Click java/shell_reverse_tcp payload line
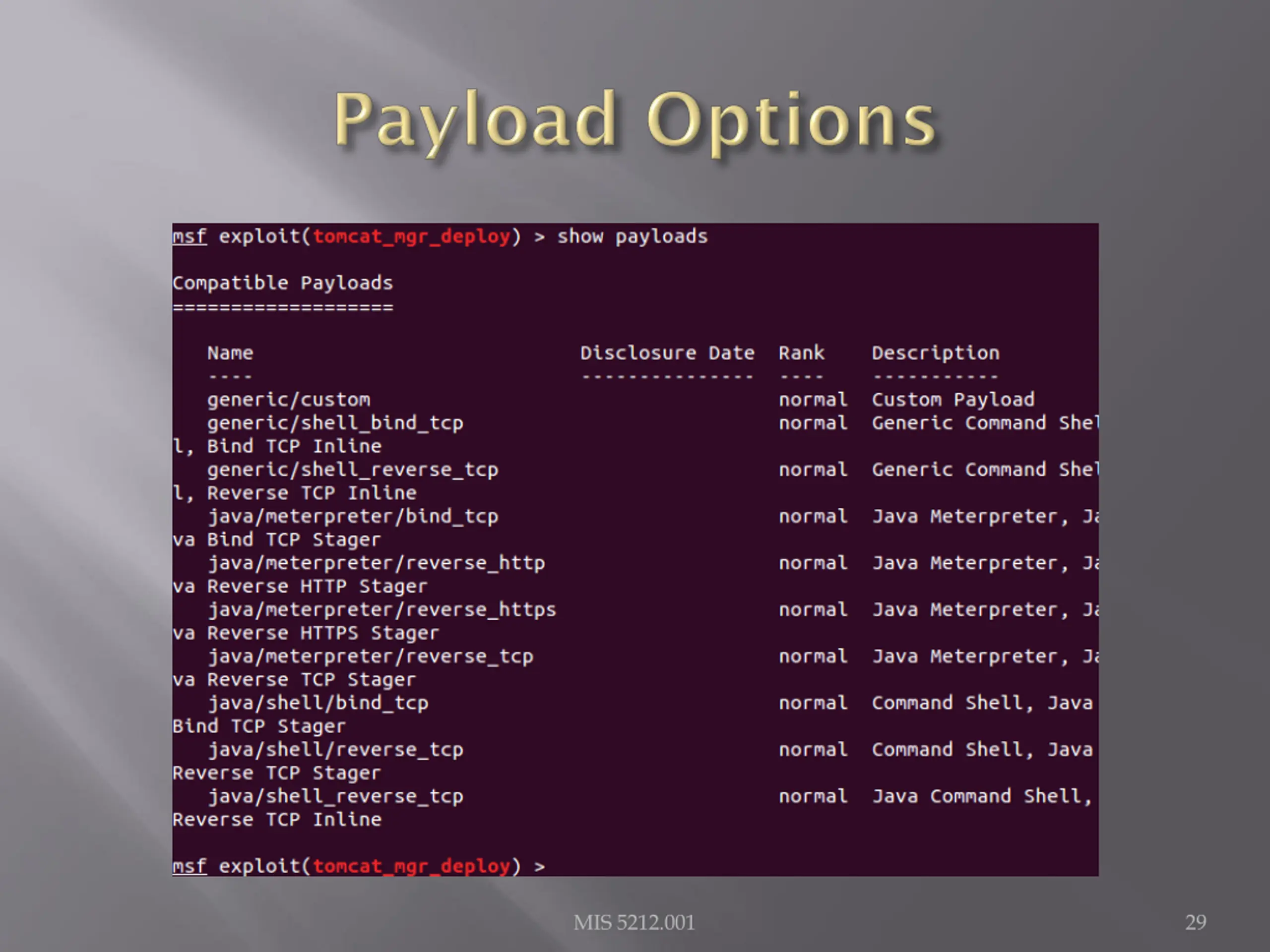Screen dimensions: 1270x952 click(x=335, y=796)
